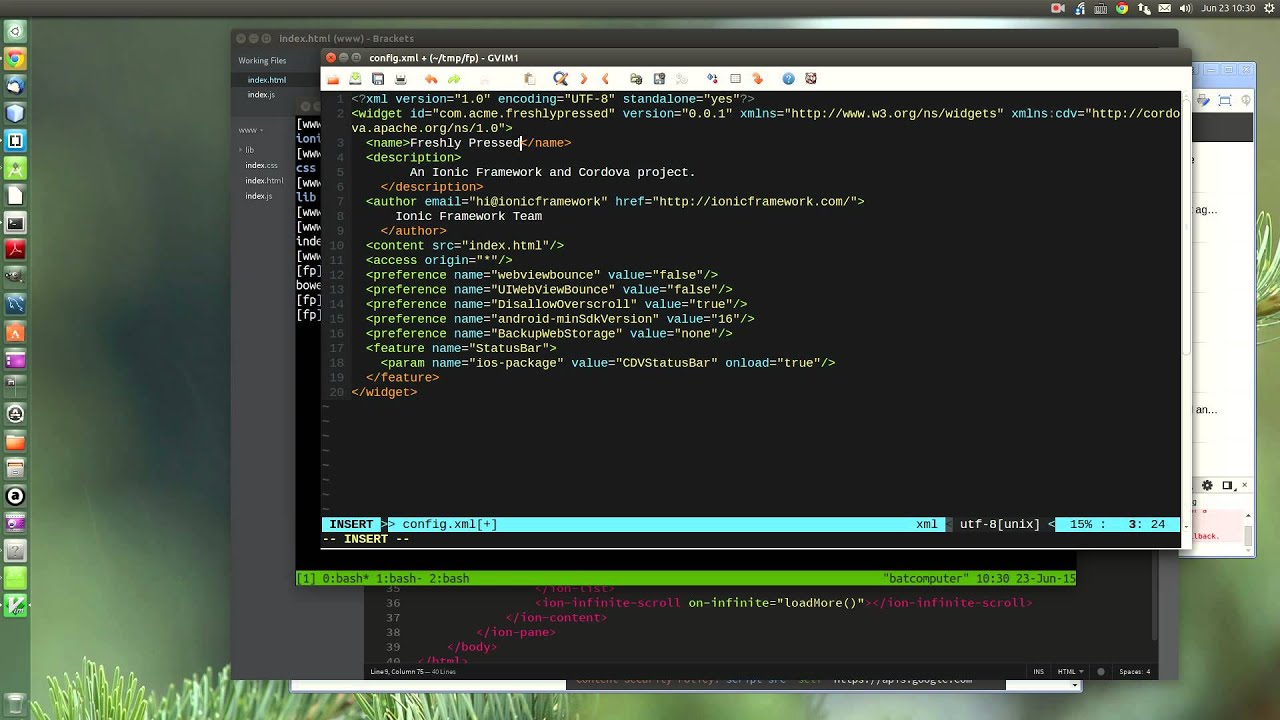Open the sound volume indicator
1280x720 pixels.
(1186, 8)
